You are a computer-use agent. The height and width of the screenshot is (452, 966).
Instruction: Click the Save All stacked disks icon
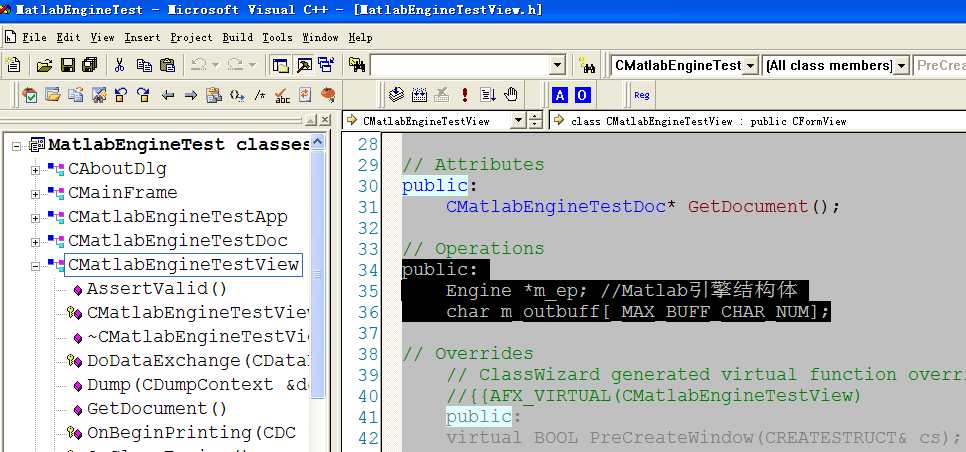[x=90, y=65]
